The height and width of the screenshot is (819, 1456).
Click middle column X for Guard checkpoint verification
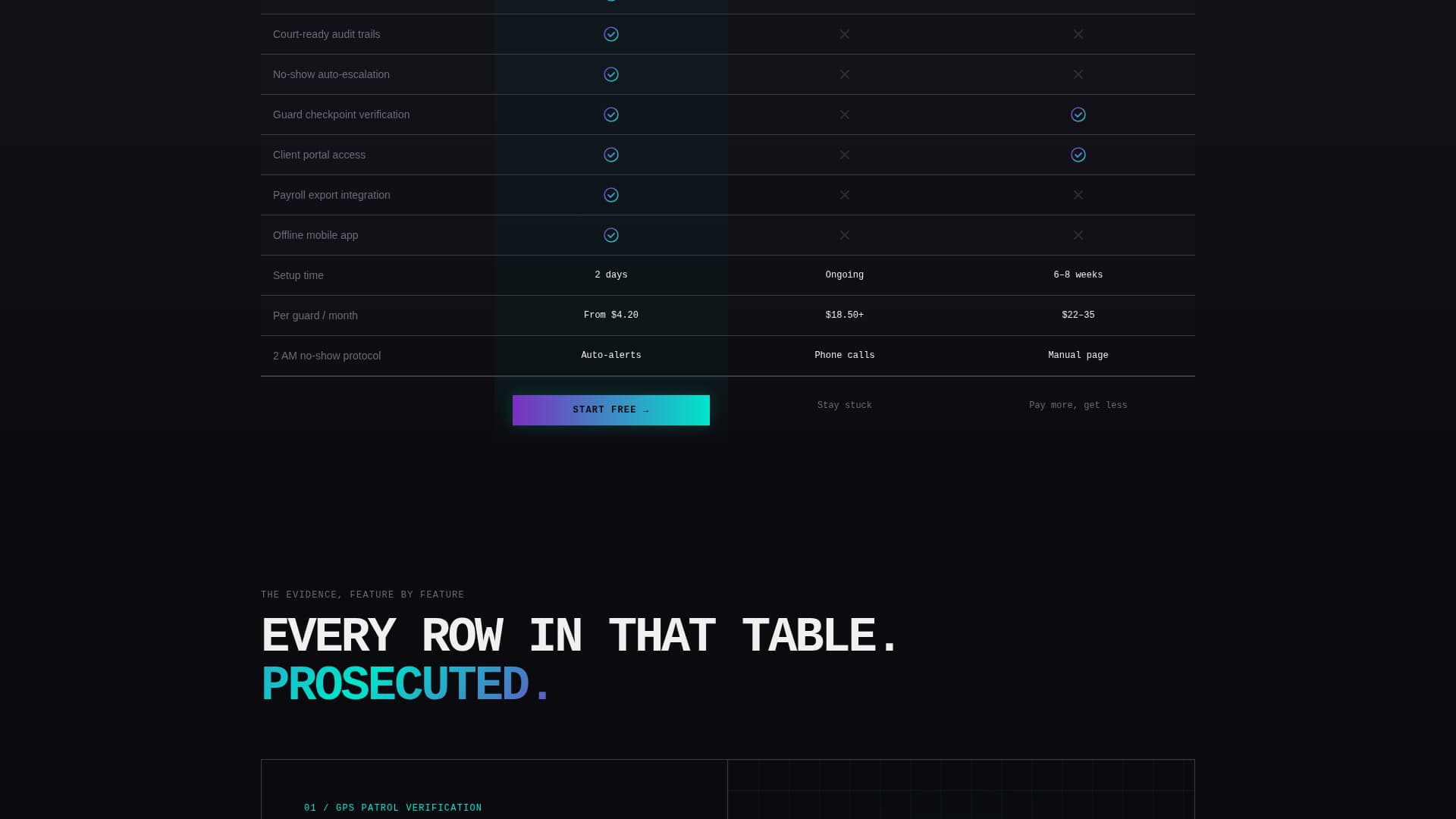845,115
